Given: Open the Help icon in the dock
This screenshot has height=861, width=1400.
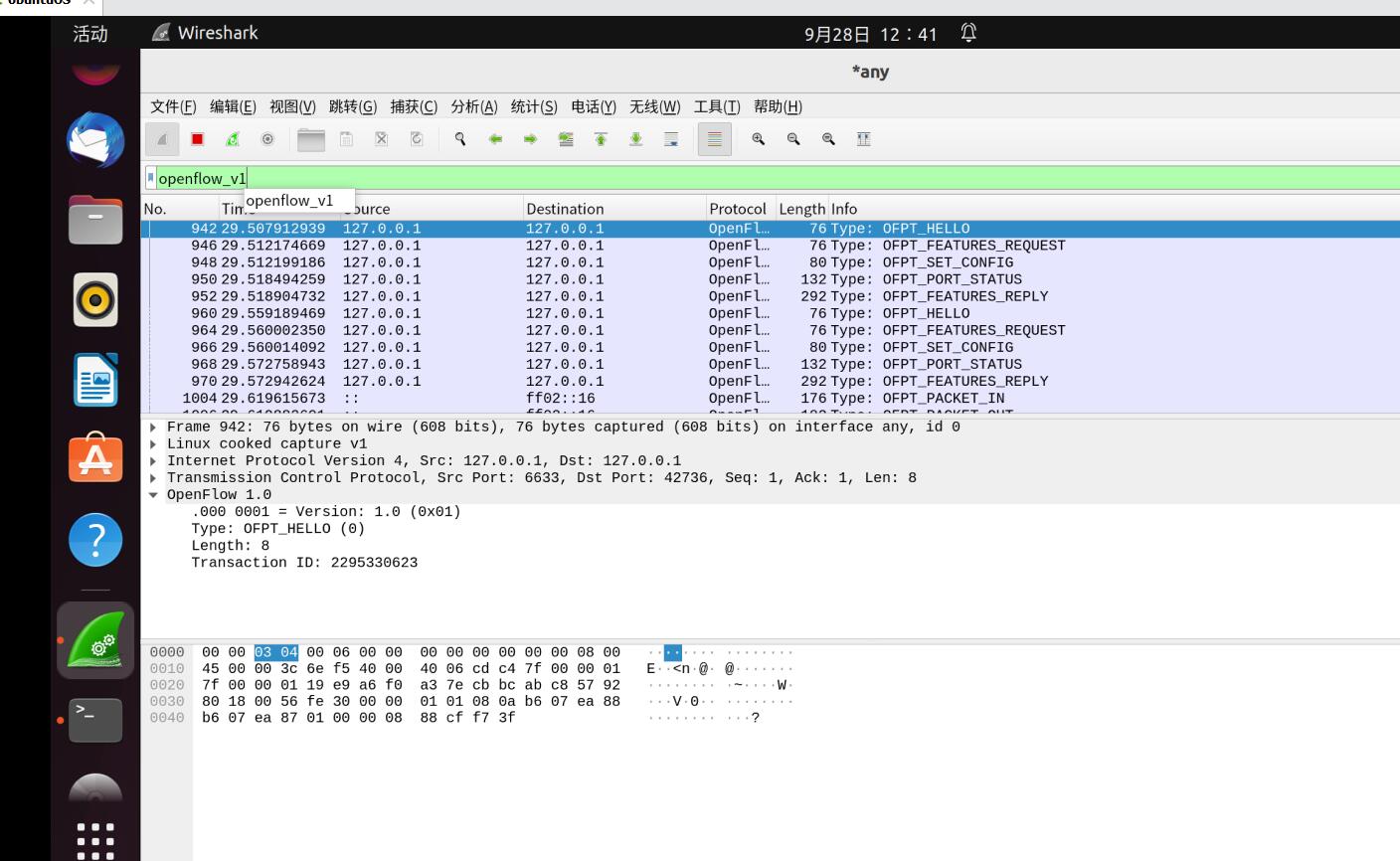Looking at the screenshot, I should [95, 539].
